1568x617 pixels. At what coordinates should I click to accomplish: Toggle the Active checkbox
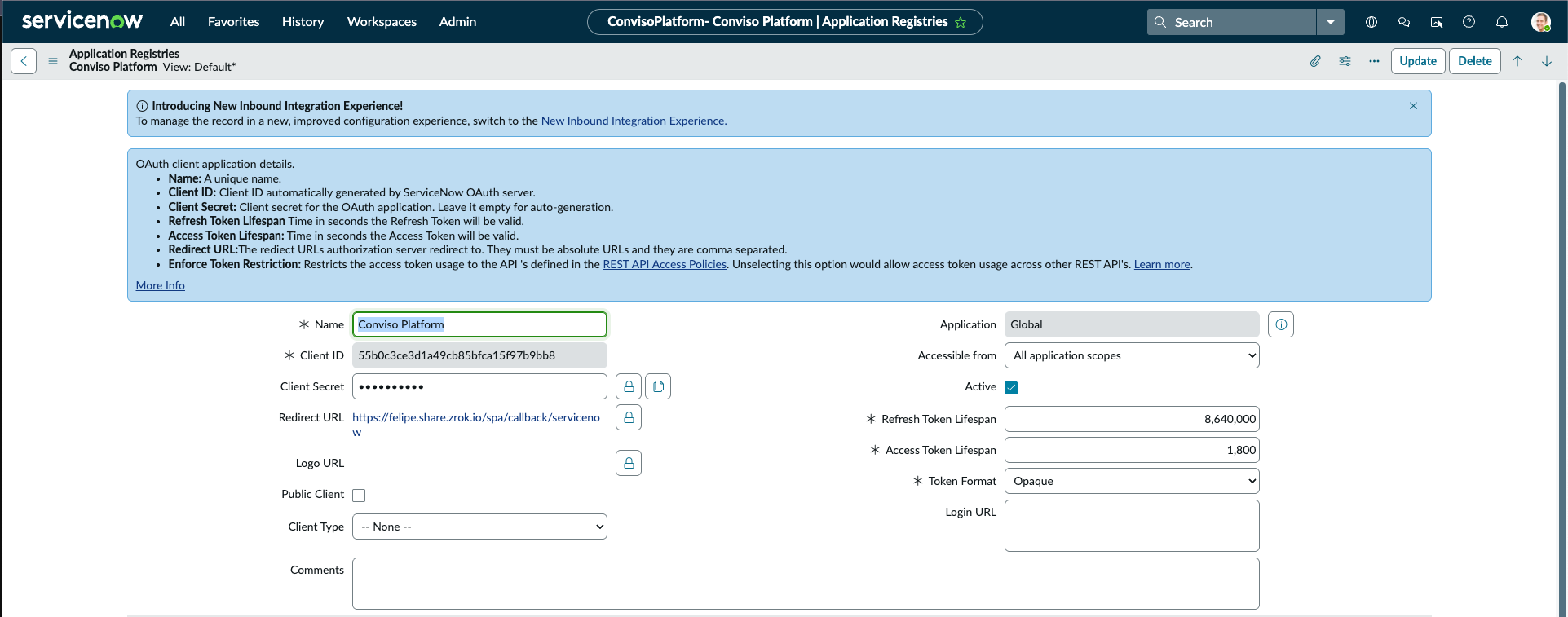pos(1011,388)
